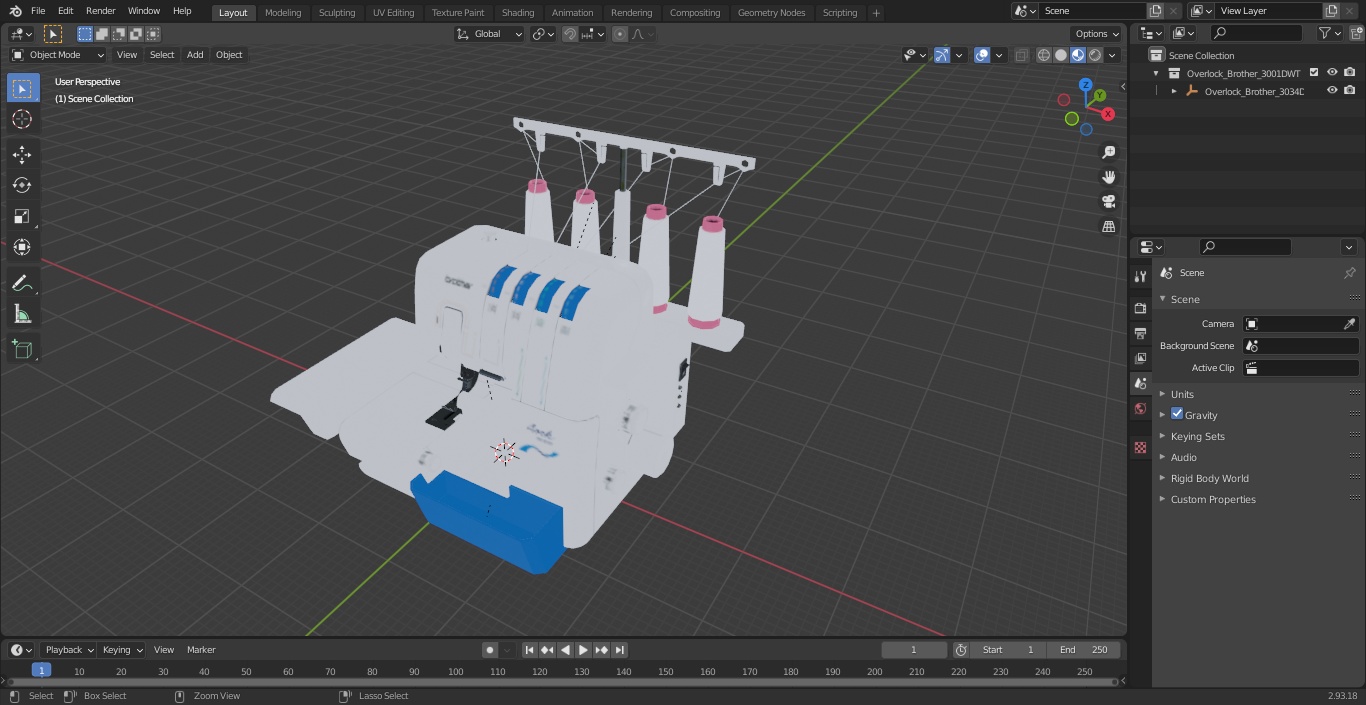This screenshot has height=705, width=1366.
Task: Click the pan view hand icon
Action: (x=1108, y=177)
